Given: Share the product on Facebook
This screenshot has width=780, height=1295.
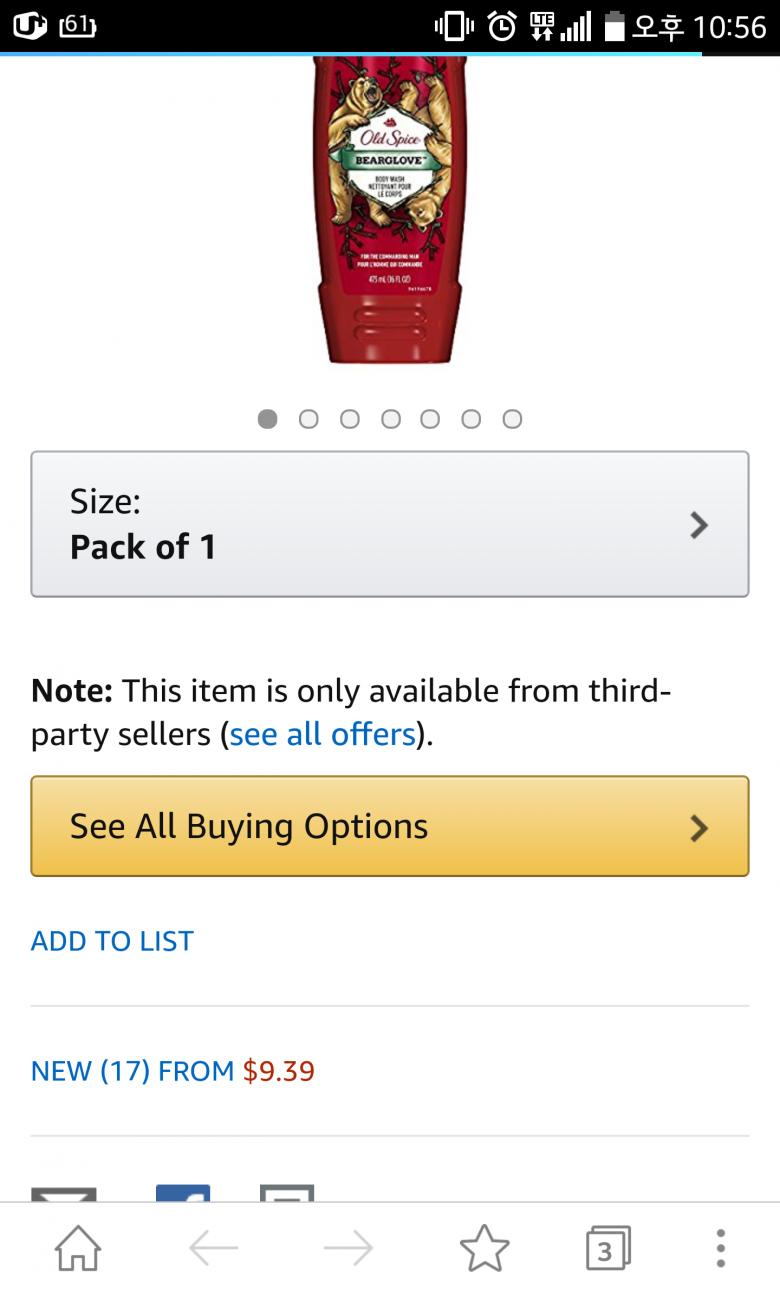Looking at the screenshot, I should pos(183,1193).
